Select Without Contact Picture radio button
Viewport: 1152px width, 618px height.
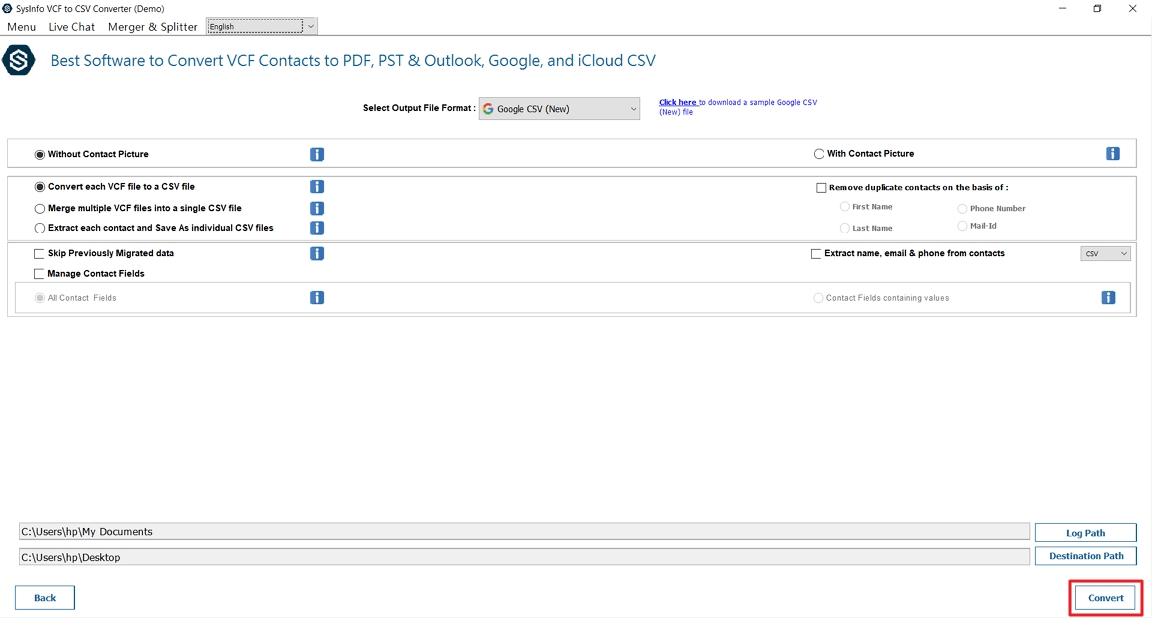click(x=40, y=154)
